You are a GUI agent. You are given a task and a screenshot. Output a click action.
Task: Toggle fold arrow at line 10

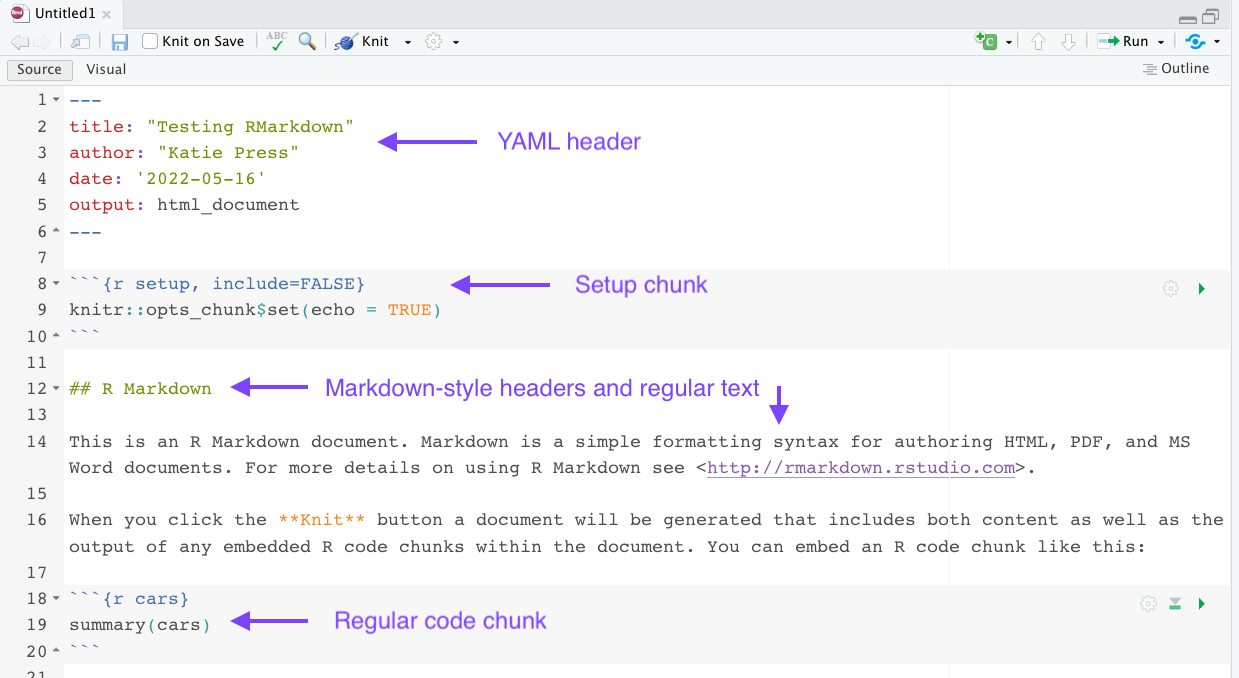(x=56, y=336)
